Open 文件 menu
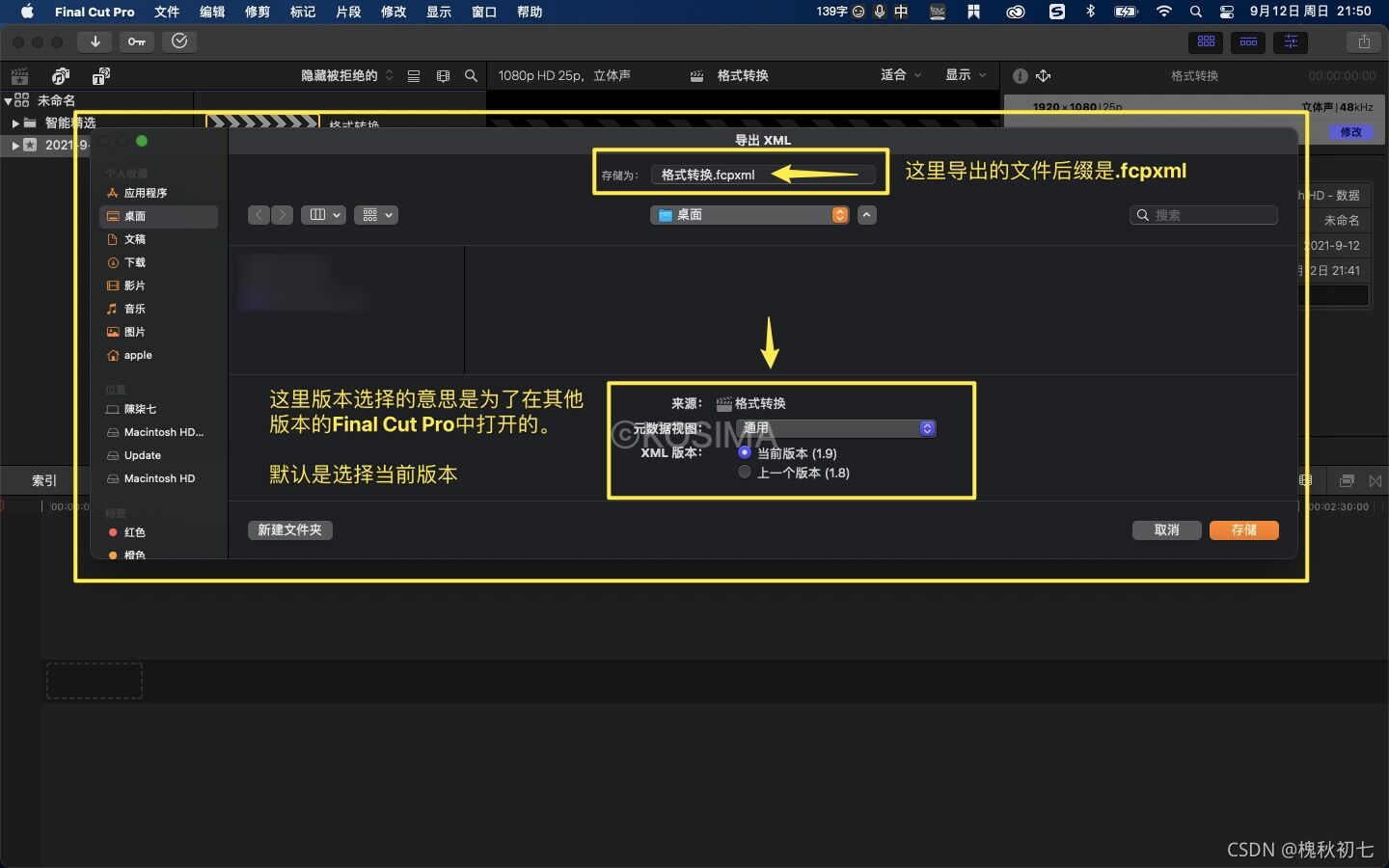Viewport: 1389px width, 868px height. click(x=167, y=12)
